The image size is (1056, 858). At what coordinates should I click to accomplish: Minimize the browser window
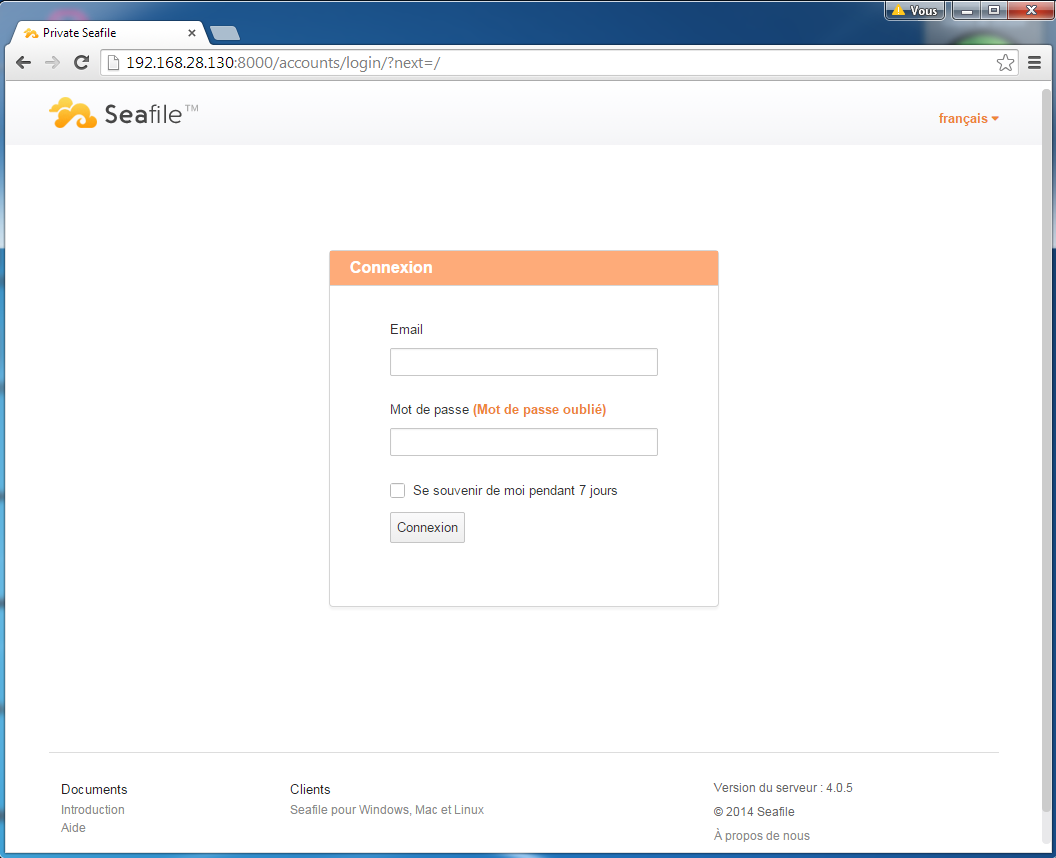pyautogui.click(x=967, y=10)
